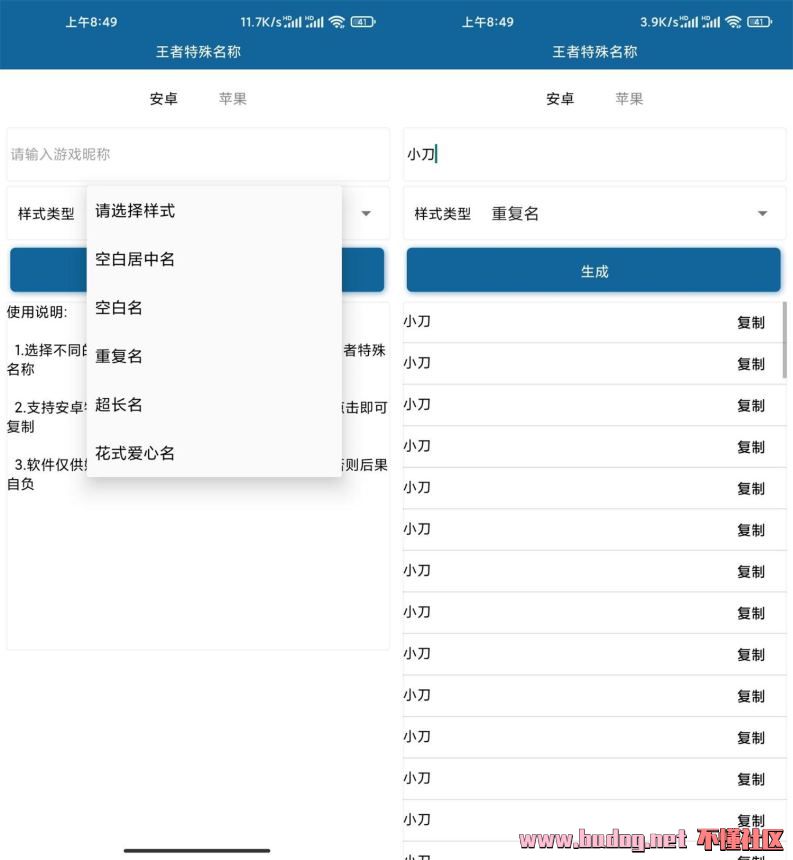Image resolution: width=793 pixels, height=860 pixels.
Task: Tap 复制 on the third result row
Action: point(751,406)
